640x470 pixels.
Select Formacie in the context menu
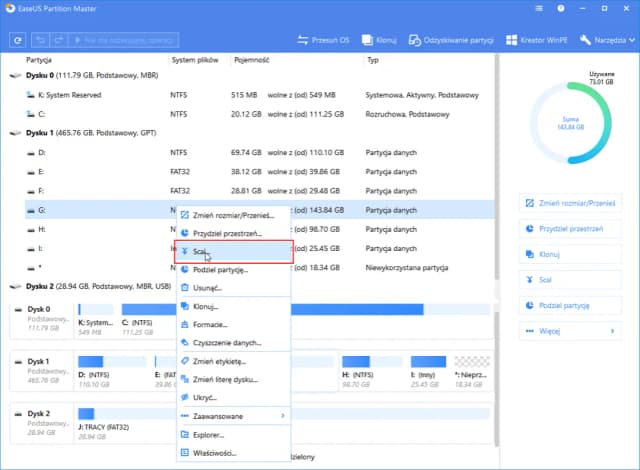212,324
